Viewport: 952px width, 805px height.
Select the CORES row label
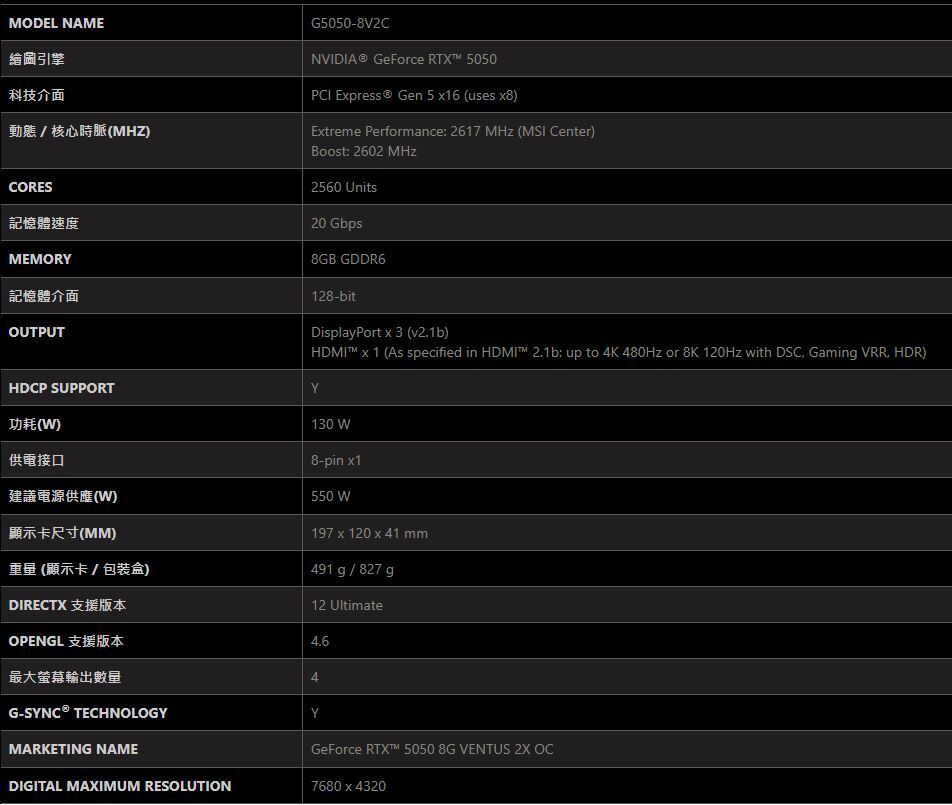(x=30, y=187)
